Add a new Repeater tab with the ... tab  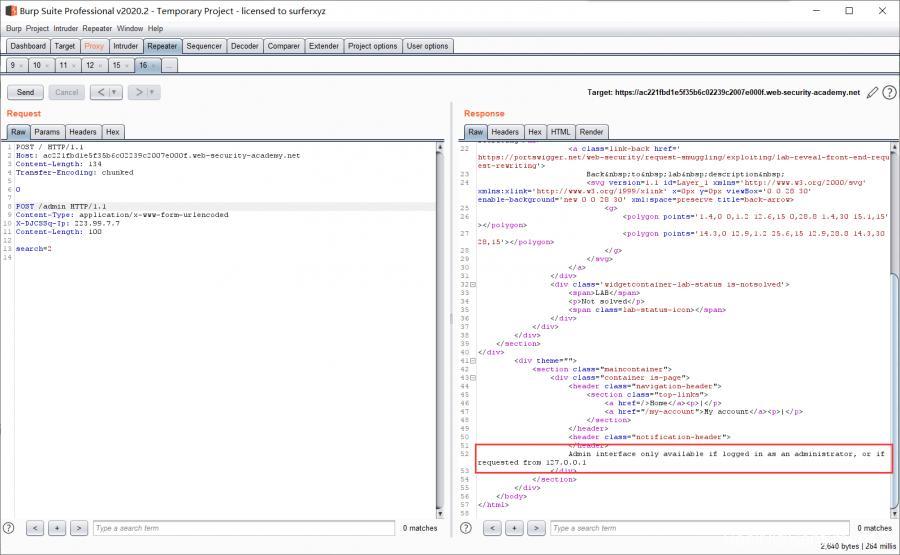[169, 65]
